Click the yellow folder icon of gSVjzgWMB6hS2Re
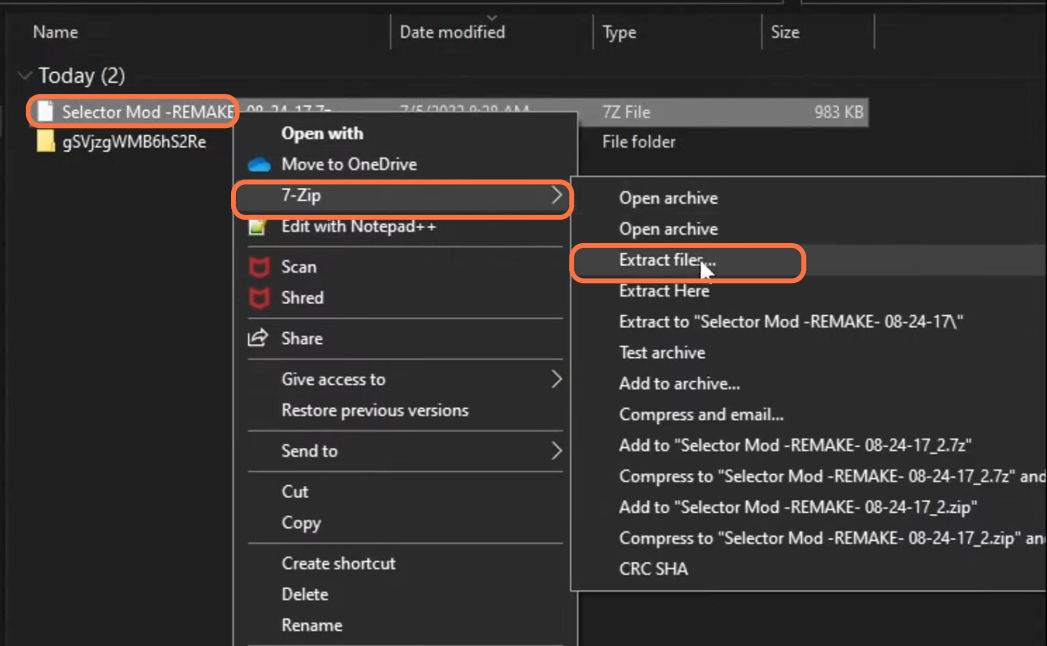This screenshot has height=646, width=1047. 45,141
